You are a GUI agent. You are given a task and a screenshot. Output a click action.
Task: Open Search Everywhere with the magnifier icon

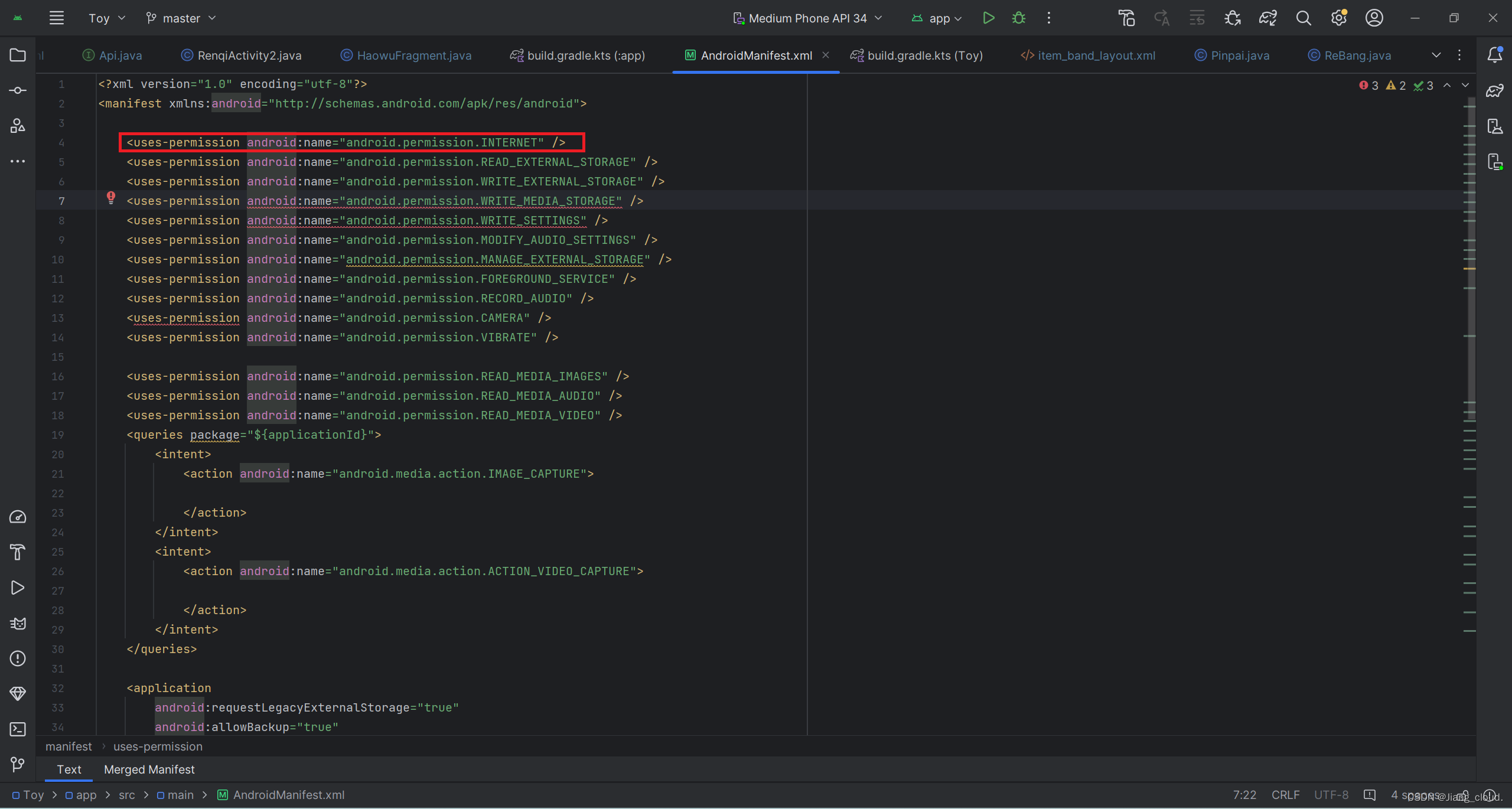1304,18
